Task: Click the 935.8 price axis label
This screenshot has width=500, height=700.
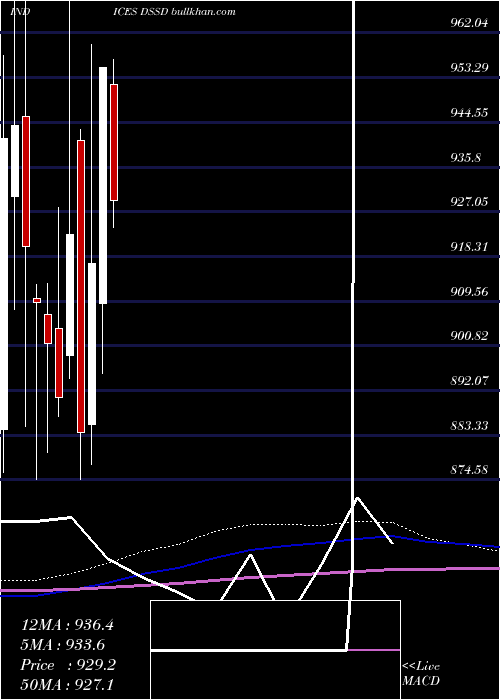Action: [468, 158]
